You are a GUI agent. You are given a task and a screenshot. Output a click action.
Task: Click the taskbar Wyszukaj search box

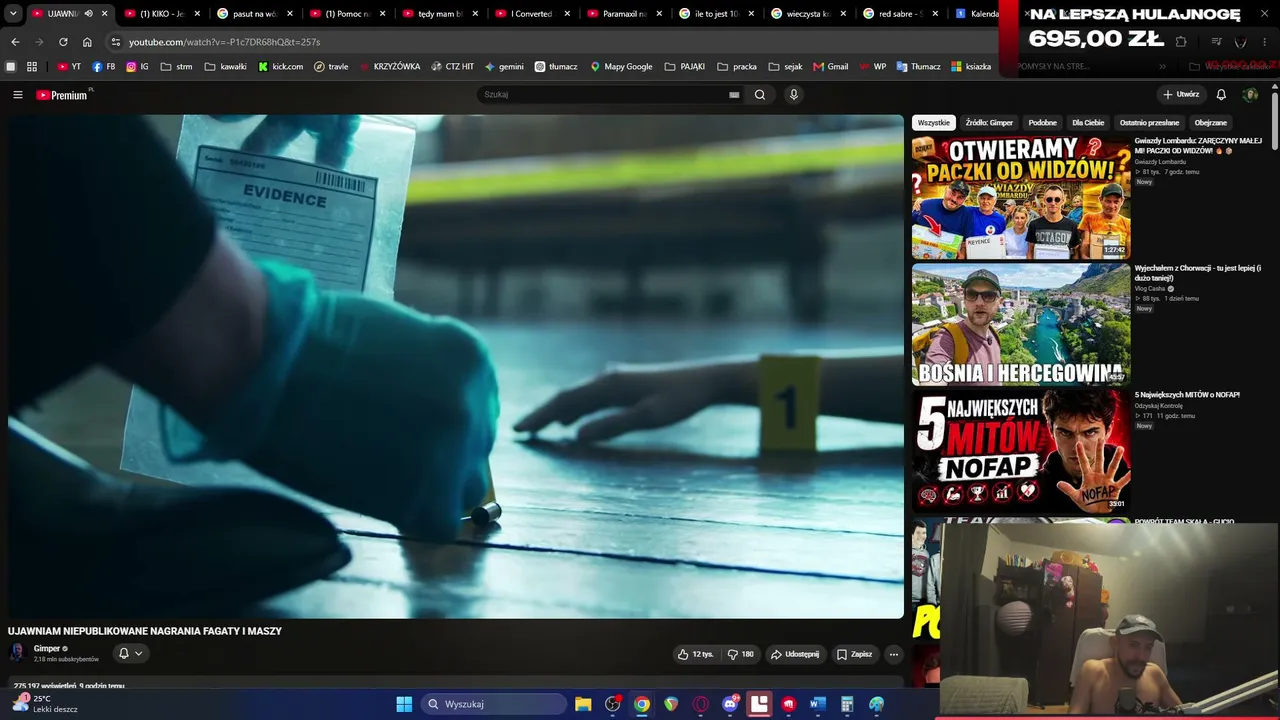tap(494, 704)
